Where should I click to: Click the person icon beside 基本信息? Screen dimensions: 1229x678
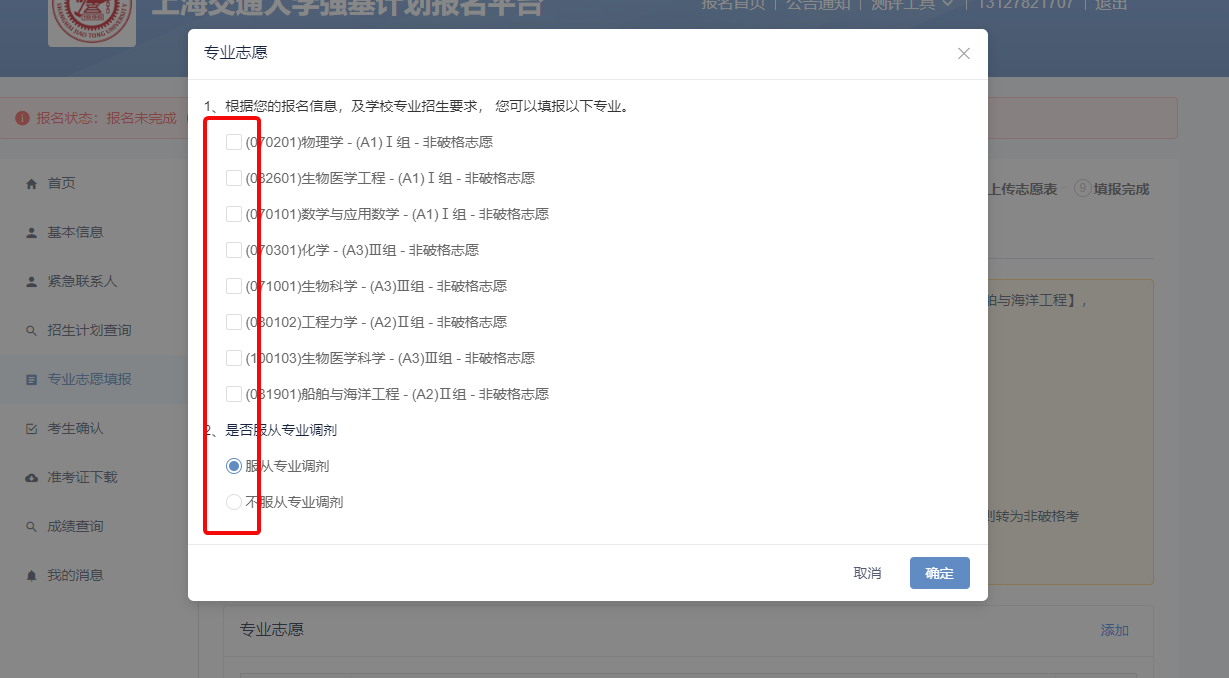coord(31,232)
